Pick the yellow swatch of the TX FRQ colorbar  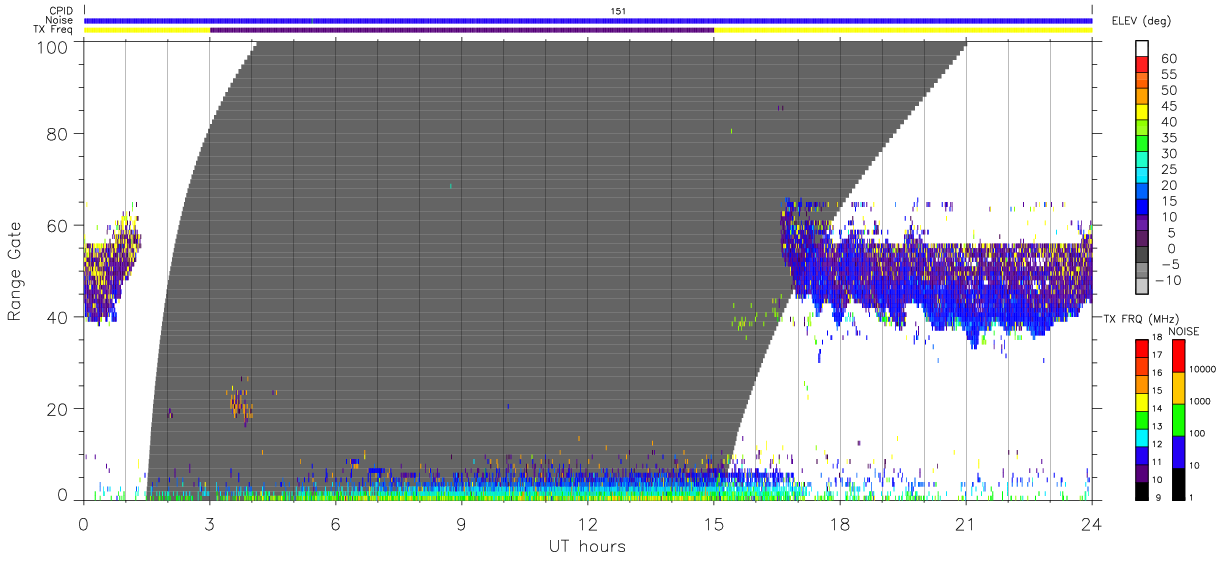1142,402
